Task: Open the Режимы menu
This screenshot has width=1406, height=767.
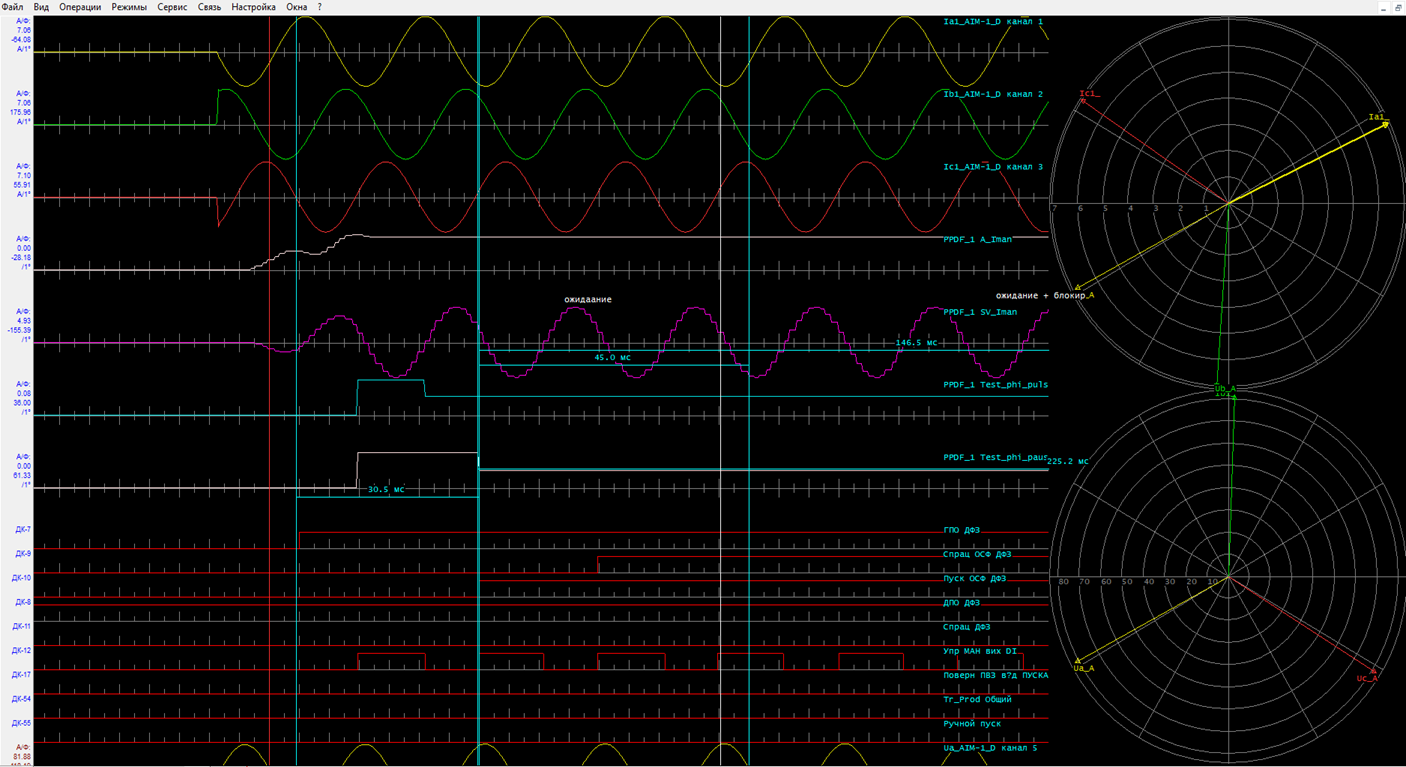Action: (x=129, y=7)
